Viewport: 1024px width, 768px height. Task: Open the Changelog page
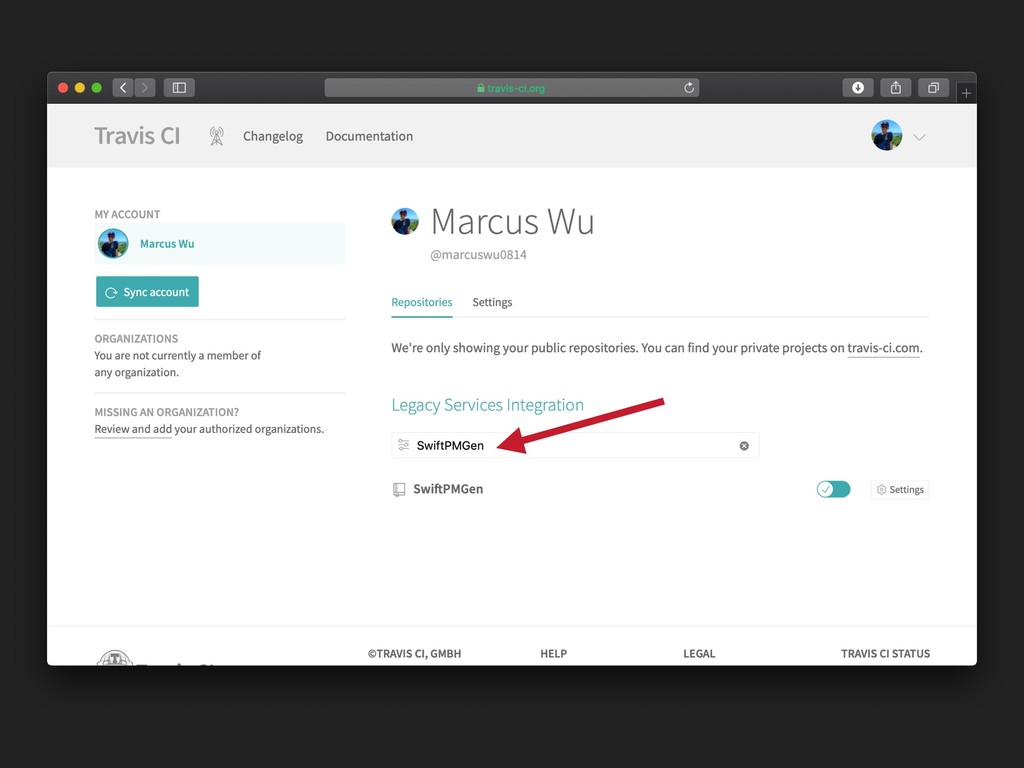273,136
